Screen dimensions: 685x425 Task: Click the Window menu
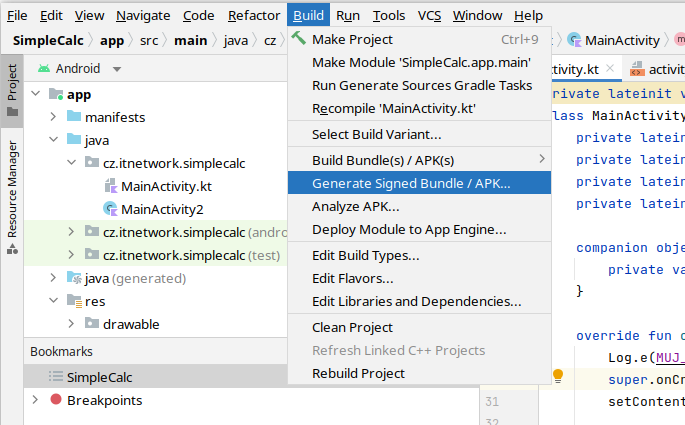(477, 15)
